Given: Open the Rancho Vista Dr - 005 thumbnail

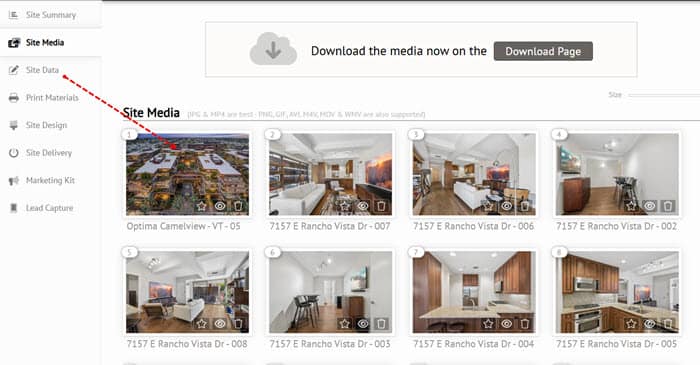Looking at the screenshot, I should 617,292.
